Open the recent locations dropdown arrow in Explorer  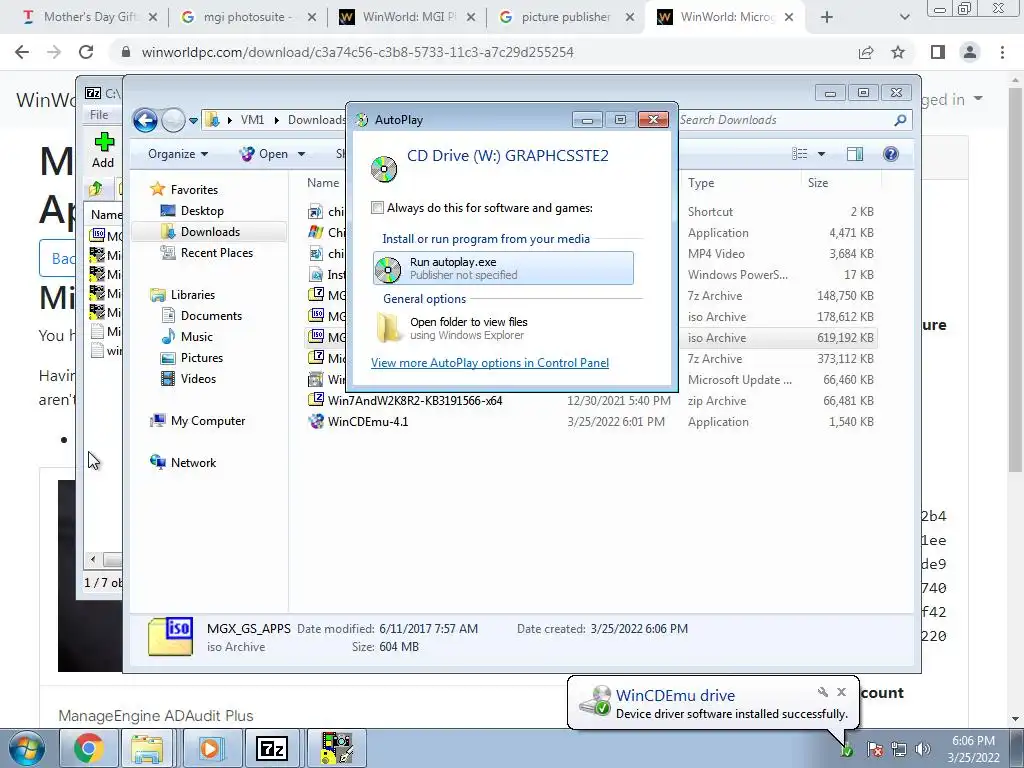tap(193, 121)
